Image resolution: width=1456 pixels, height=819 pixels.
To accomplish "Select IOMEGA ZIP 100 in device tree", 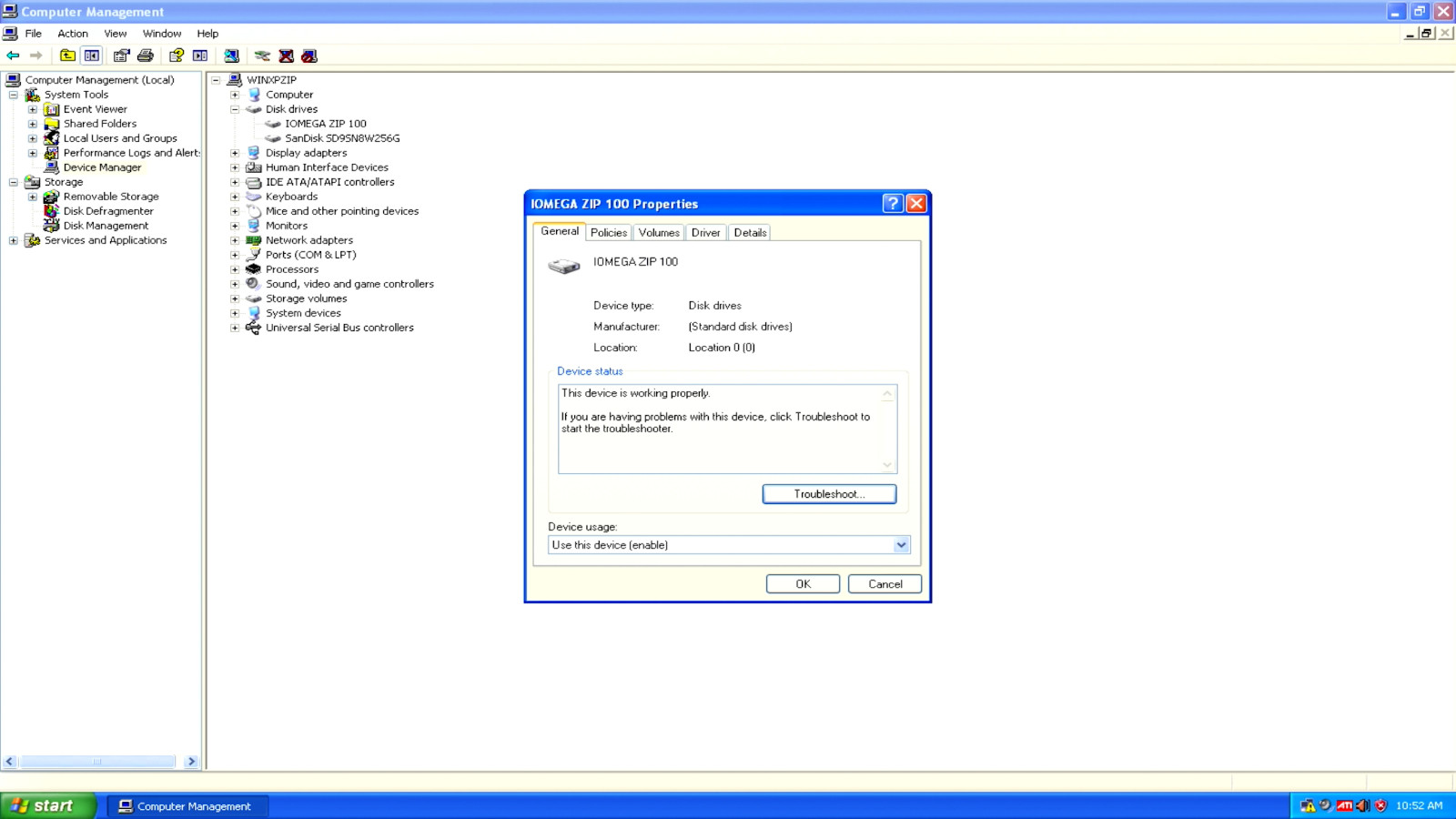I will pyautogui.click(x=326, y=124).
